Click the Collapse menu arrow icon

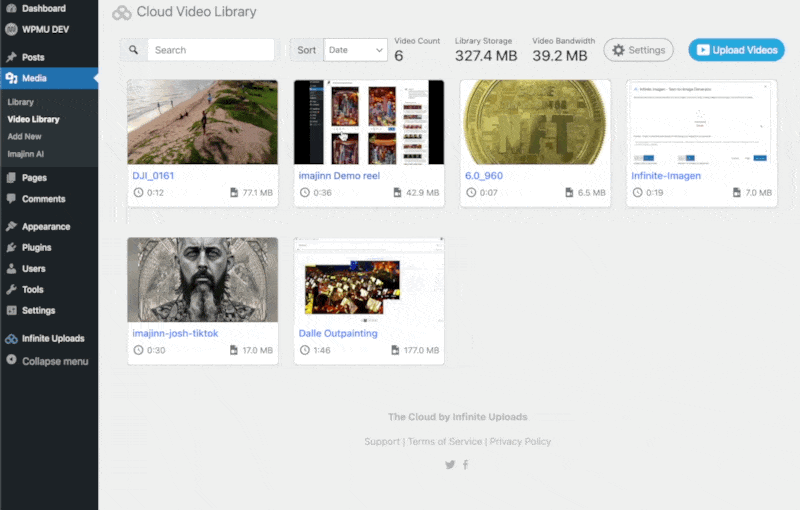click(11, 360)
